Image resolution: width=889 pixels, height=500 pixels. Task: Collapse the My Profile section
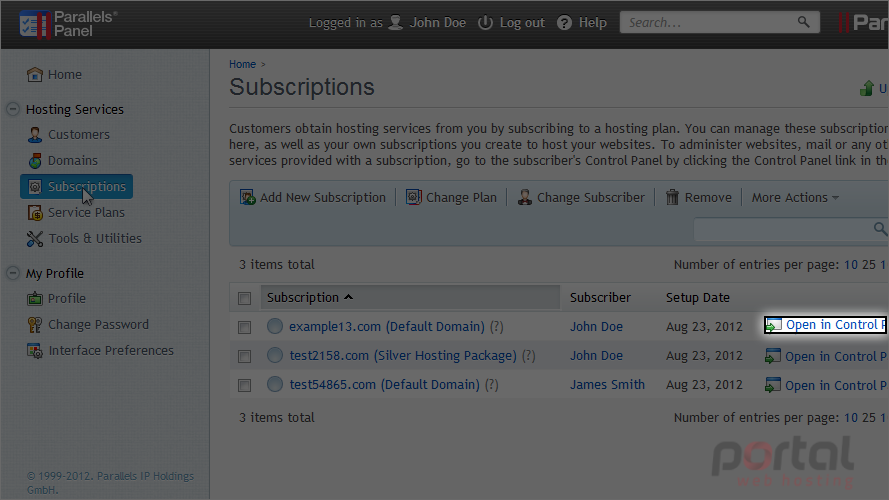[x=12, y=273]
